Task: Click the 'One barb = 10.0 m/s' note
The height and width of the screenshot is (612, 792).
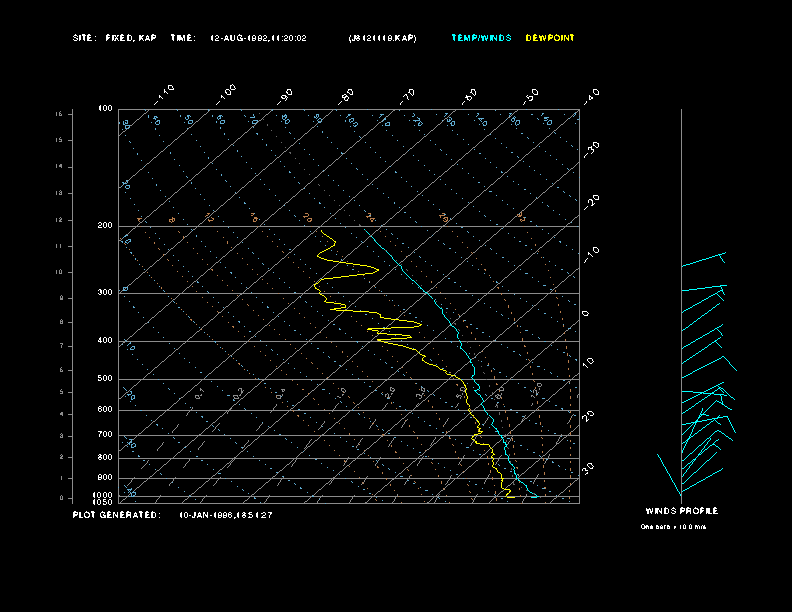Action: point(673,526)
